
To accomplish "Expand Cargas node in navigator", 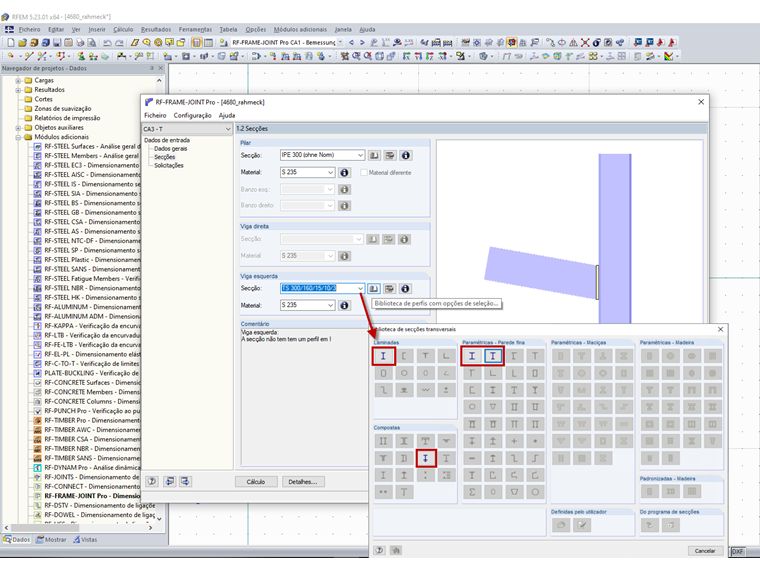I will click(x=18, y=80).
